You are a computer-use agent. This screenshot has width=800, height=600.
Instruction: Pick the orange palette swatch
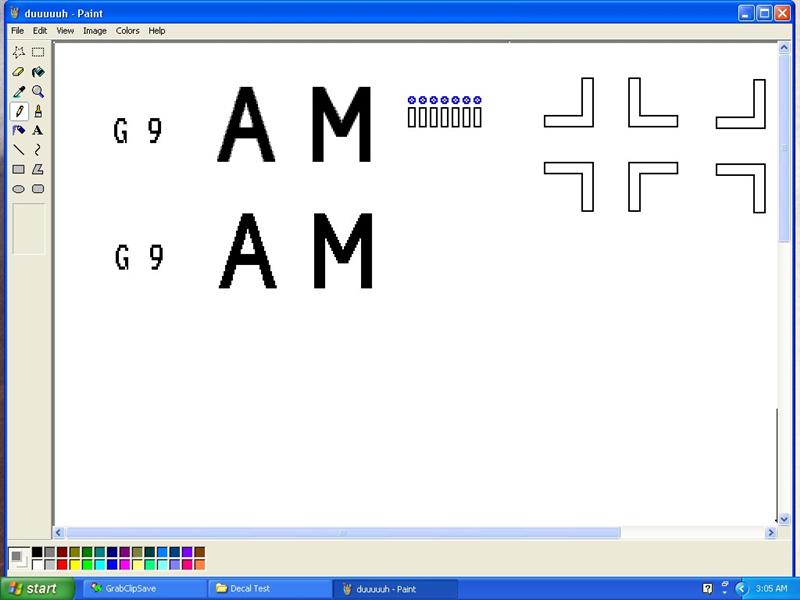click(200, 565)
